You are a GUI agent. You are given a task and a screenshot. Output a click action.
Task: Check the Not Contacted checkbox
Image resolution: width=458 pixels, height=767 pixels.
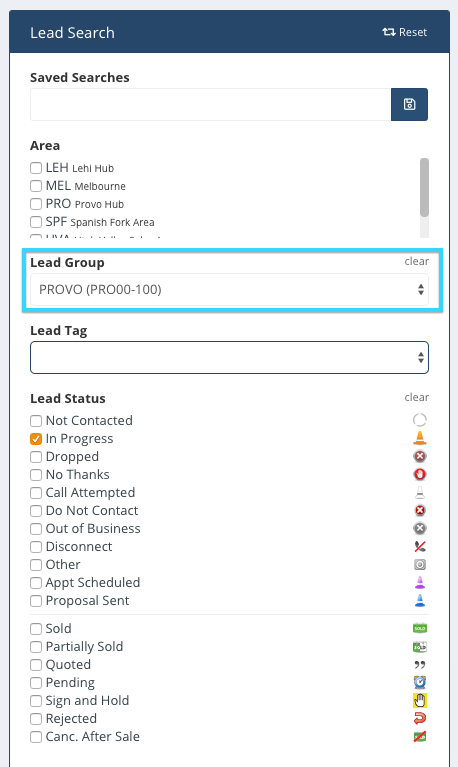[x=36, y=421]
